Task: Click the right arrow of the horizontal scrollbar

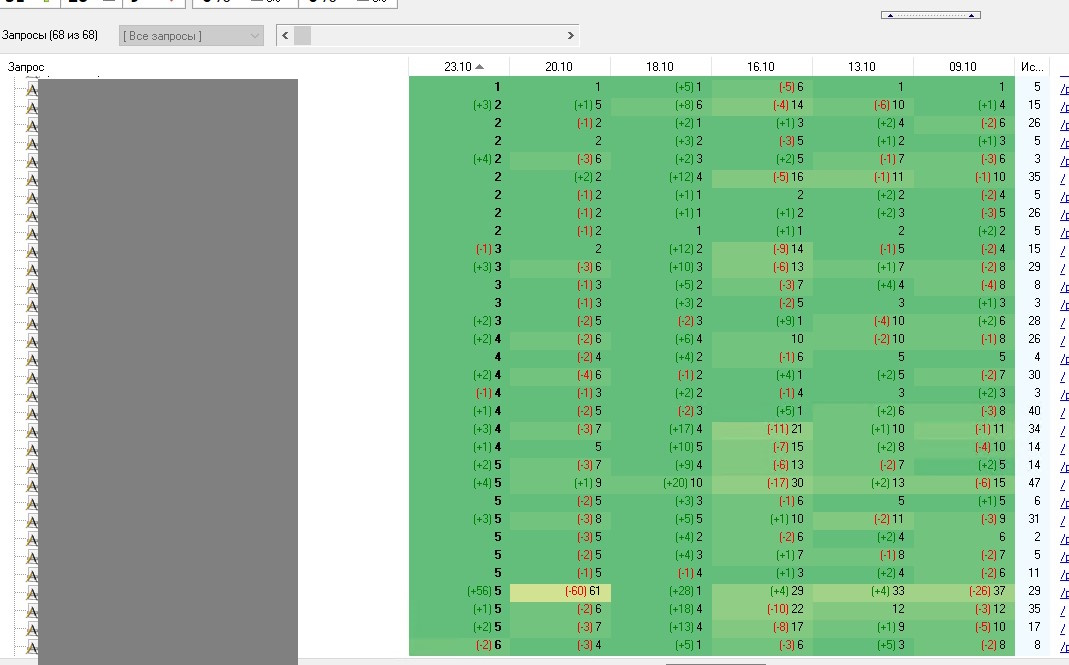Action: coord(571,35)
